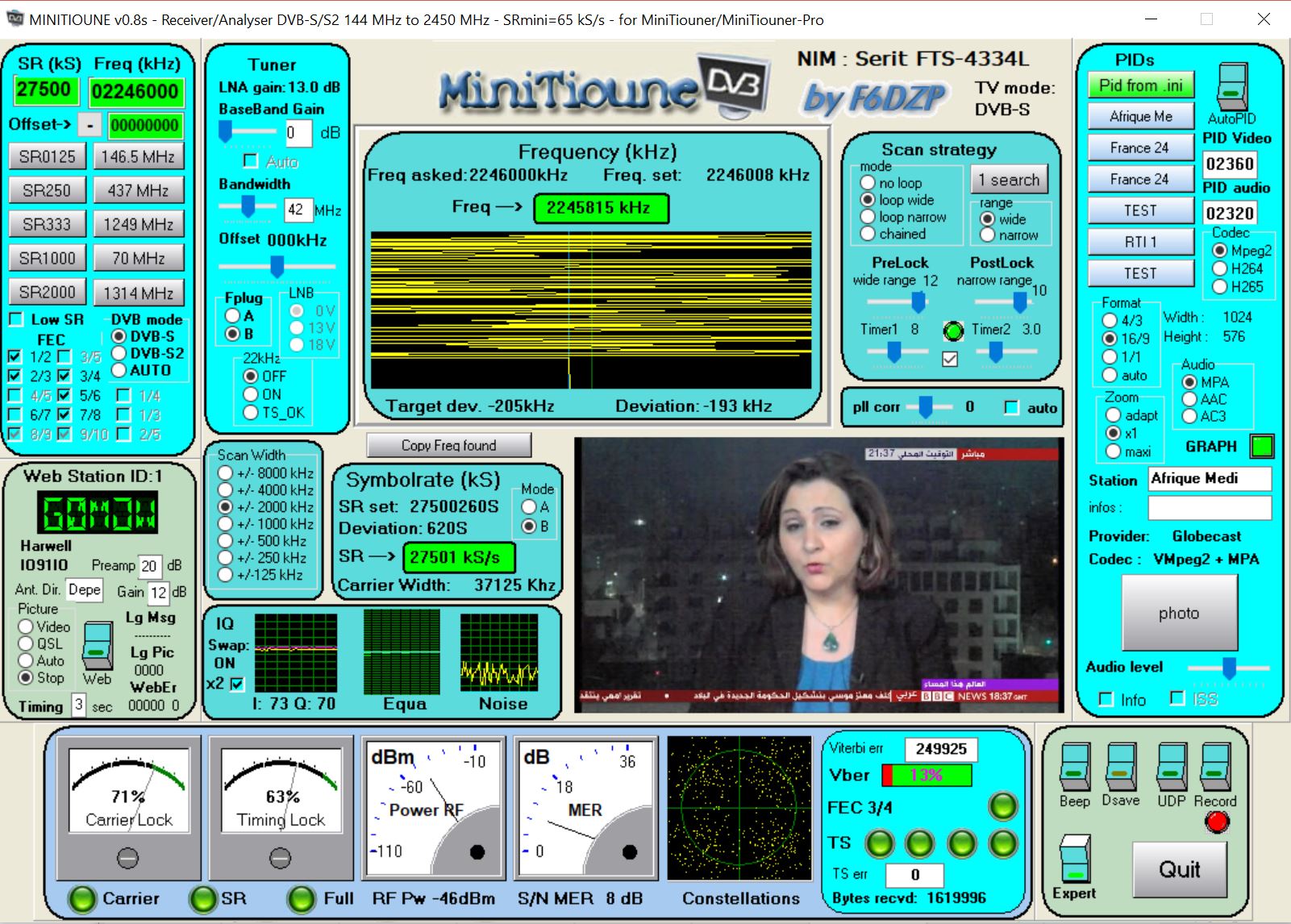
Task: Select scan width +/- 8000 kHz
Action: [x=226, y=473]
